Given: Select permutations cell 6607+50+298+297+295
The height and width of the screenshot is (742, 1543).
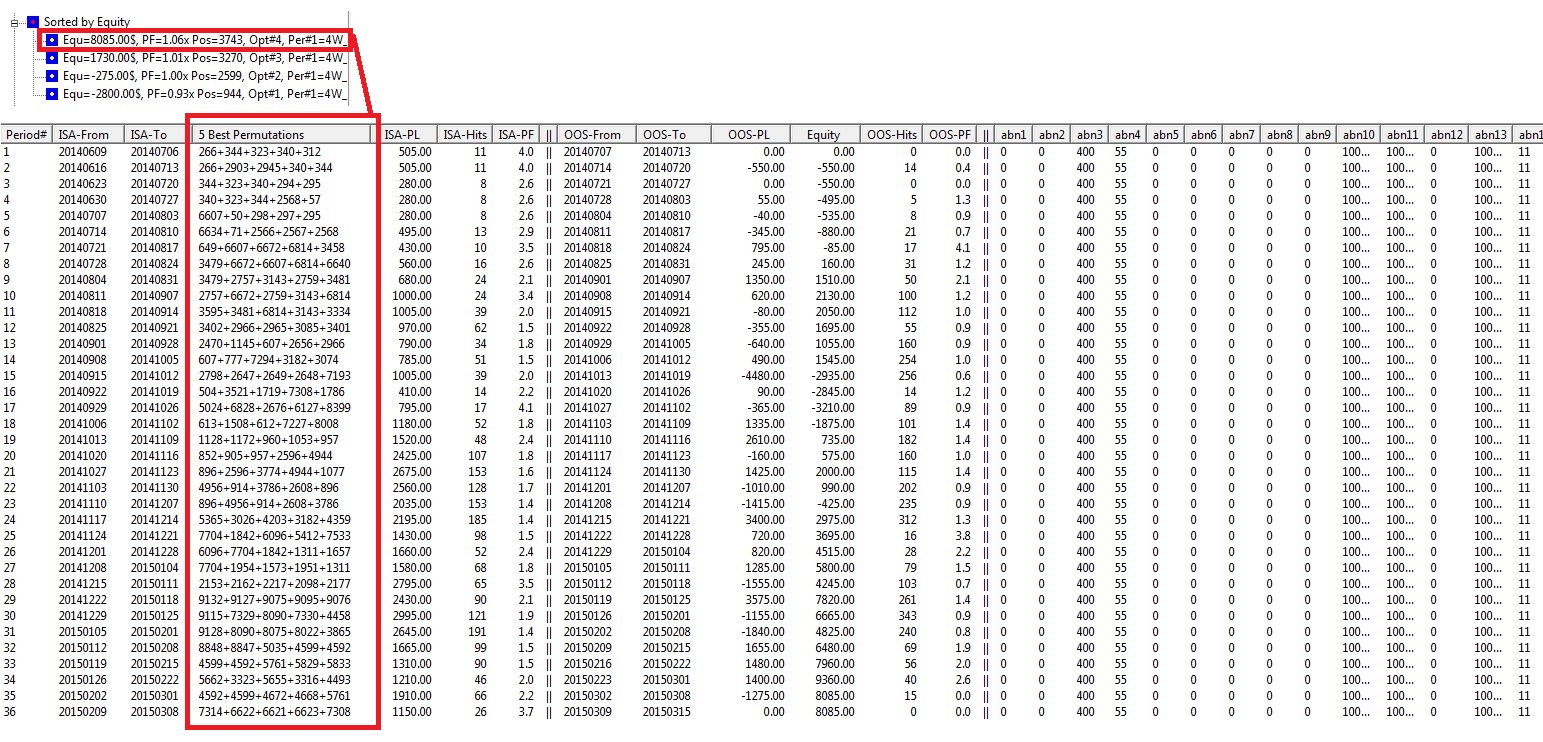Looking at the screenshot, I should coord(260,216).
